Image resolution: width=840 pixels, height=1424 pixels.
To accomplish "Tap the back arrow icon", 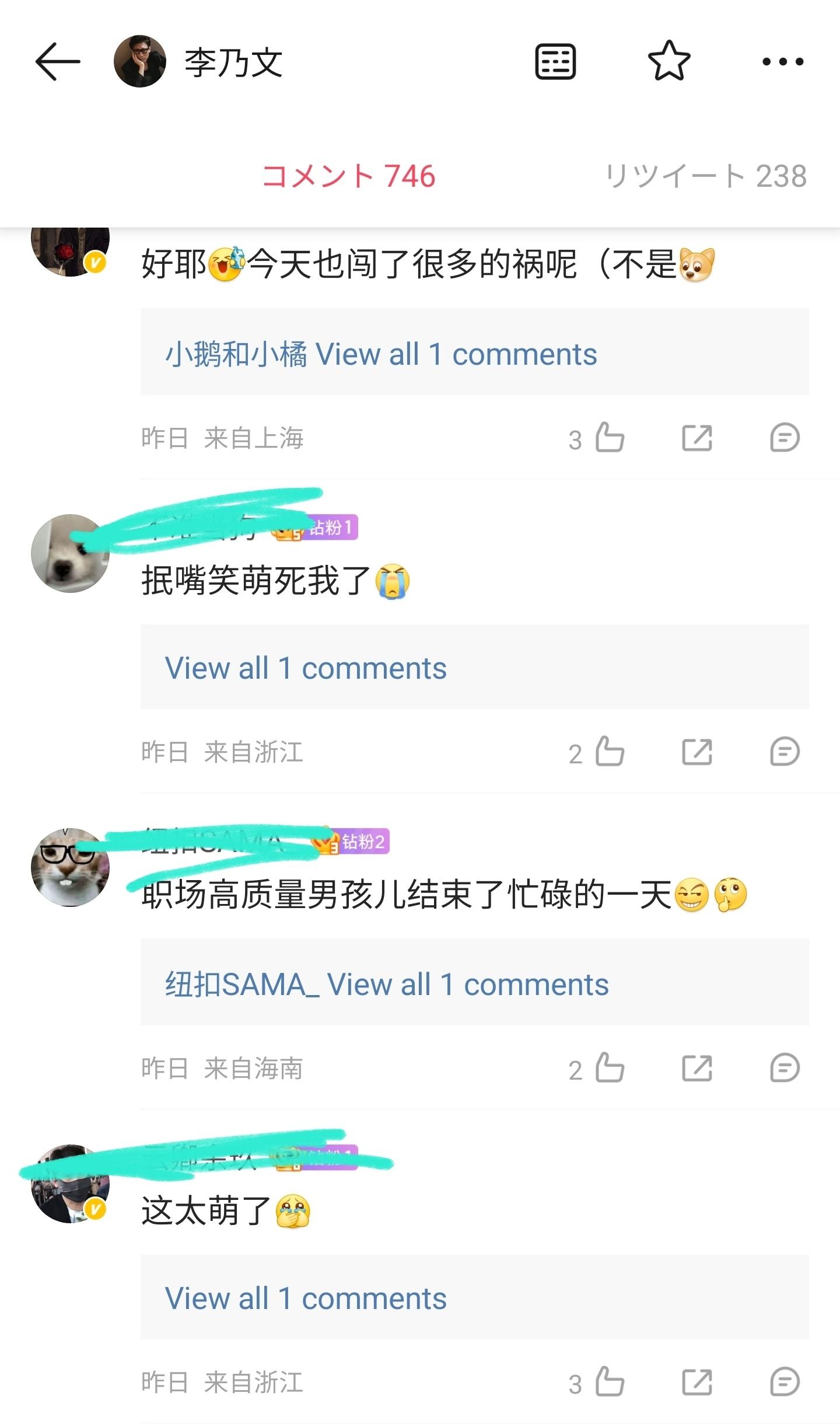I will tap(57, 61).
